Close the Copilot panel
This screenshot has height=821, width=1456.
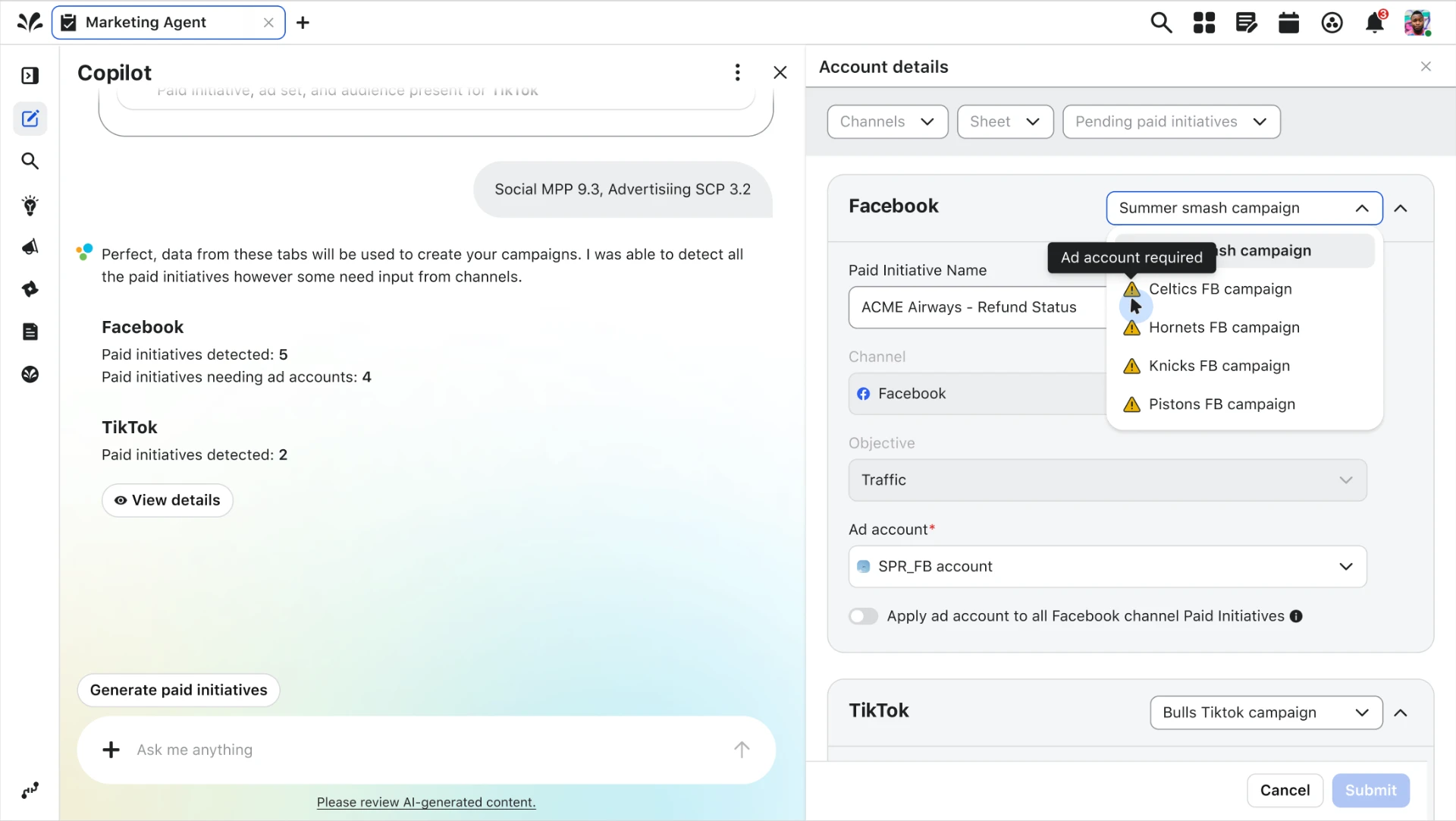(780, 72)
